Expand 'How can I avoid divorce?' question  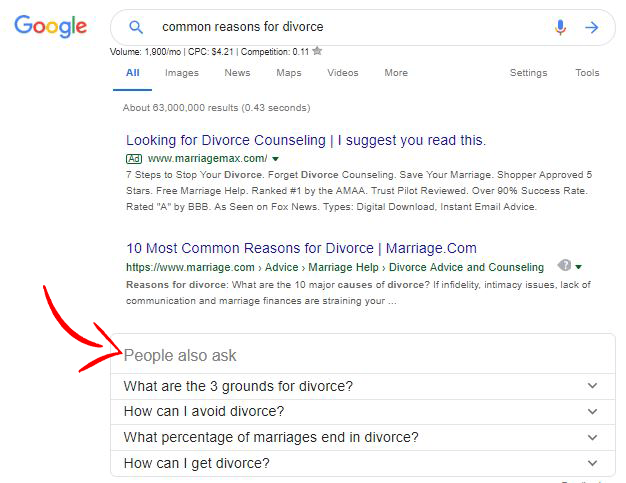[363, 412]
